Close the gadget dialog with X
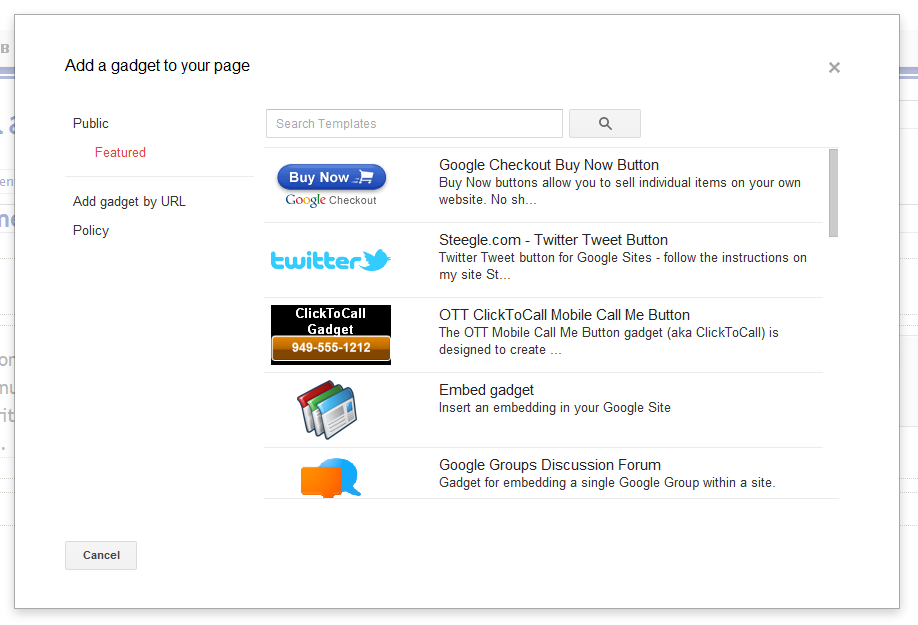Viewport: 918px width, 625px height. (x=834, y=68)
